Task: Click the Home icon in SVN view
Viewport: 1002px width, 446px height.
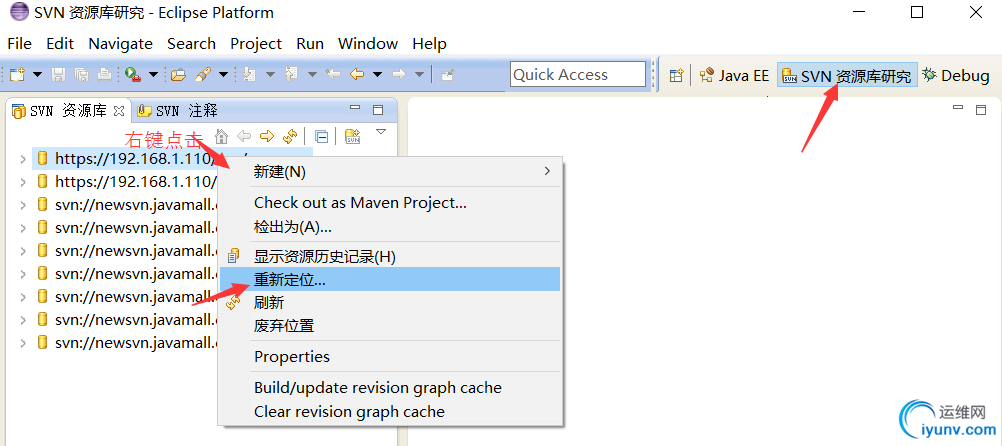Action: point(221,135)
